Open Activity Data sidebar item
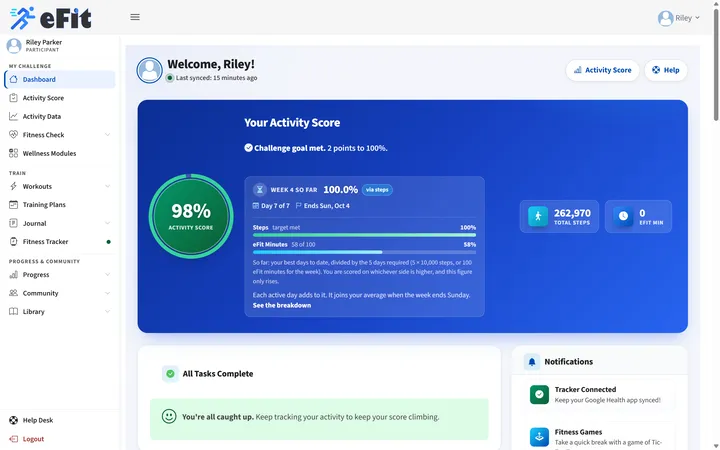This screenshot has height=450, width=720. [x=60, y=116]
